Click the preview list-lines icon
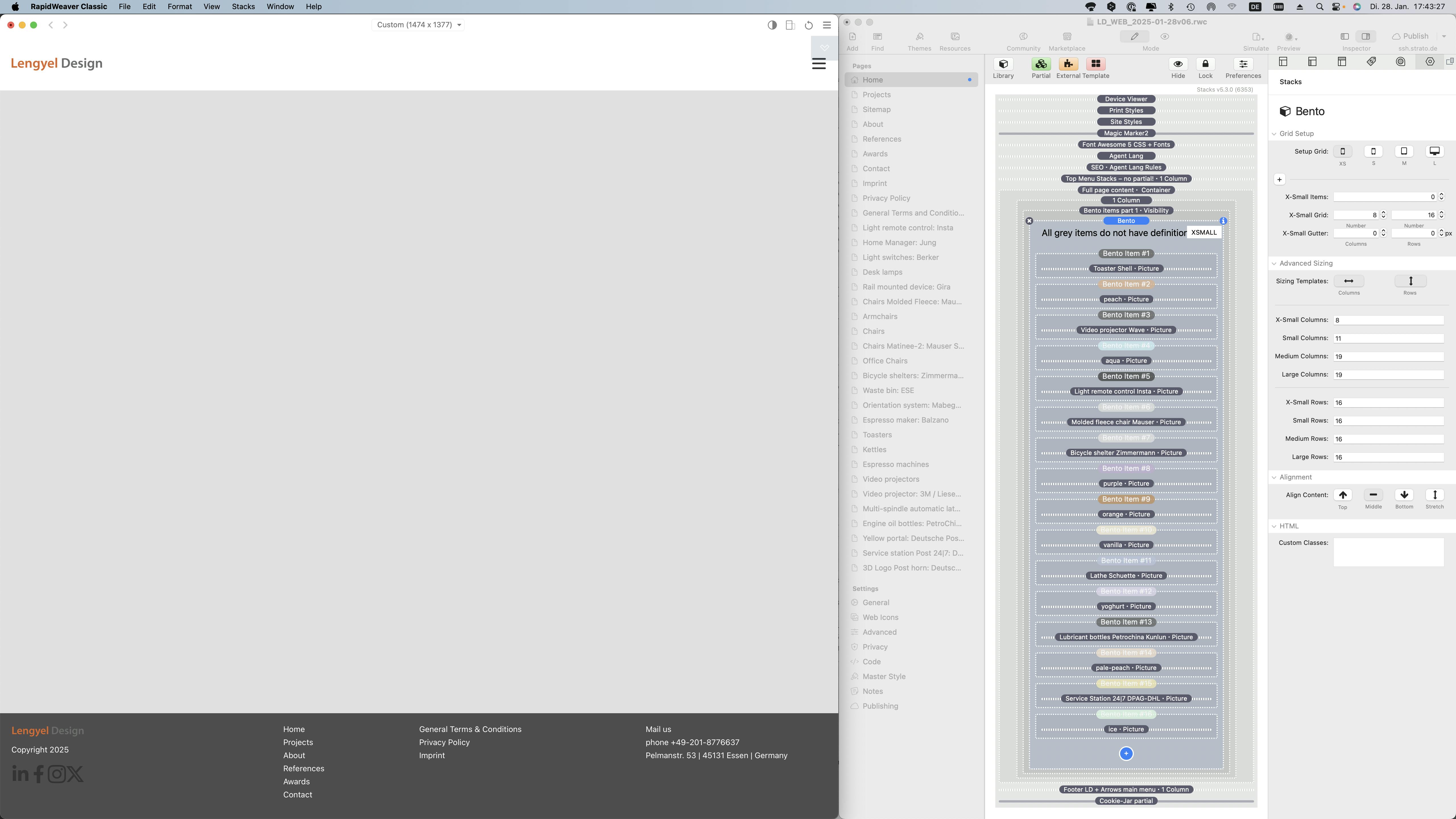The height and width of the screenshot is (819, 1456). 827,25
